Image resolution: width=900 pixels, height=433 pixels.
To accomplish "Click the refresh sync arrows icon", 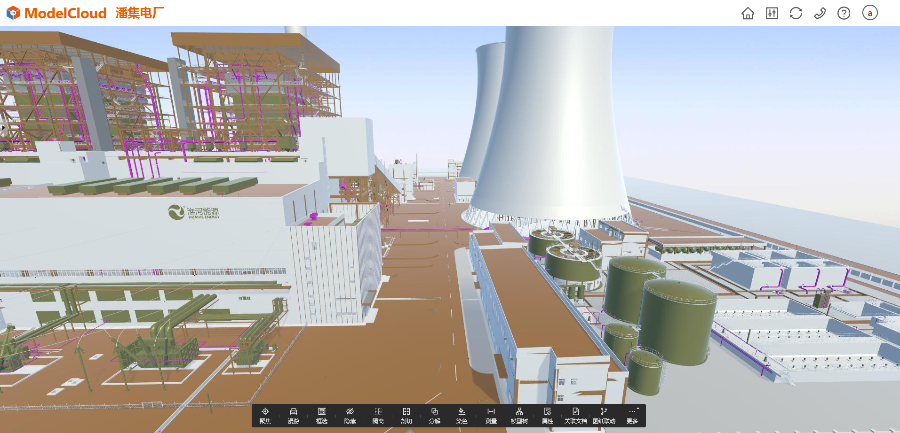I will click(796, 13).
